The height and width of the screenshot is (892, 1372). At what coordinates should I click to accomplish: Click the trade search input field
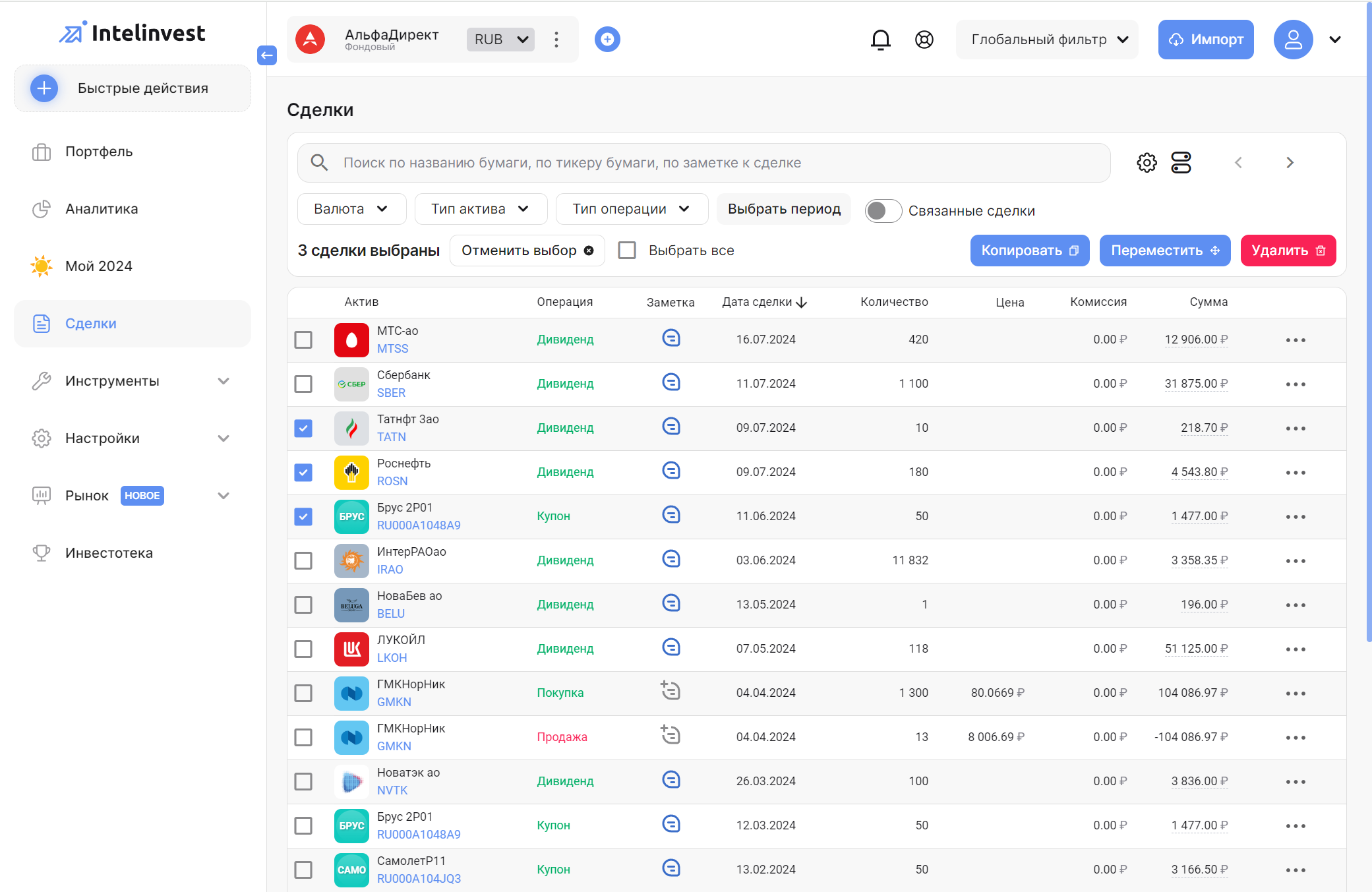pyautogui.click(x=704, y=163)
